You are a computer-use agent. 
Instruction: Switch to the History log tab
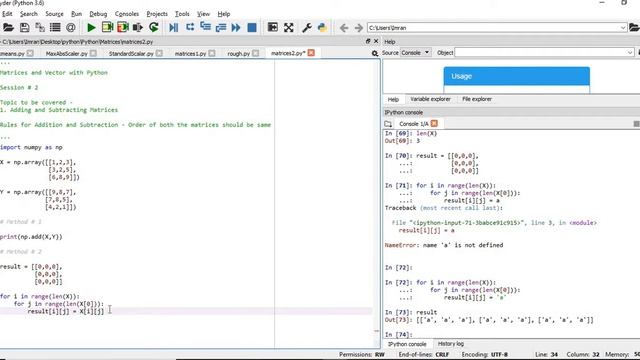pos(451,344)
